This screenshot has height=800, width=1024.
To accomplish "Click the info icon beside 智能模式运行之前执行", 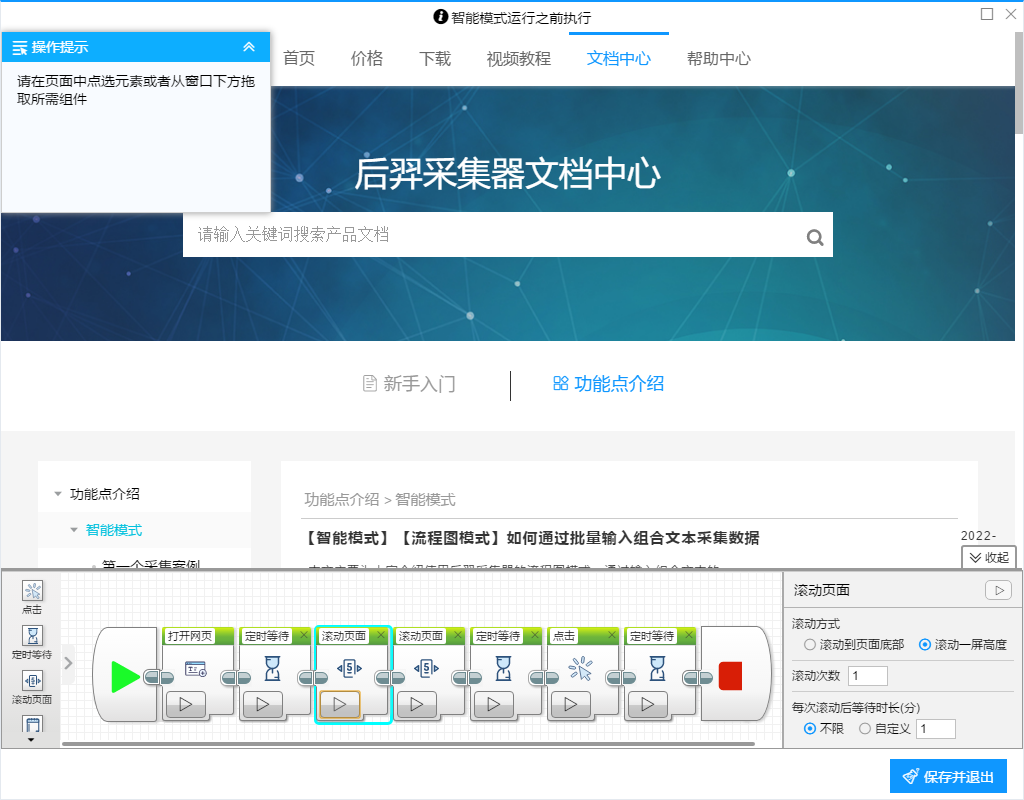I will (441, 17).
